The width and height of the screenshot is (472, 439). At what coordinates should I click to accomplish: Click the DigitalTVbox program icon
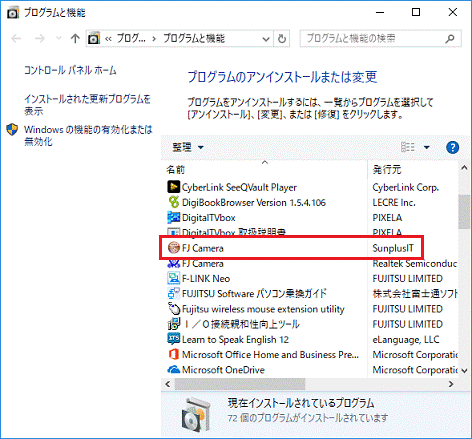(x=173, y=218)
